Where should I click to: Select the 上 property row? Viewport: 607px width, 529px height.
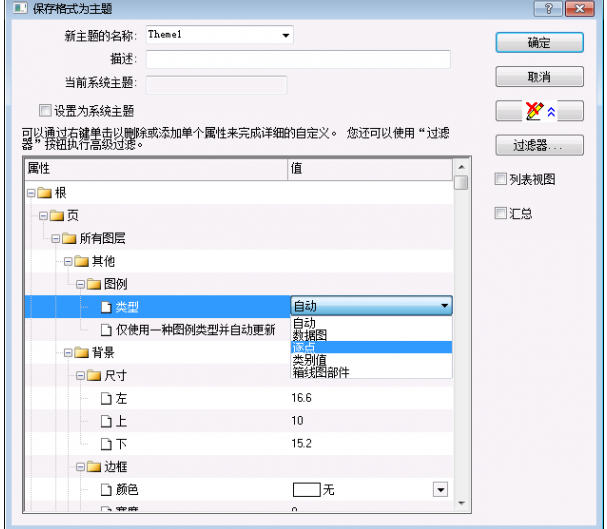pyautogui.click(x=239, y=421)
